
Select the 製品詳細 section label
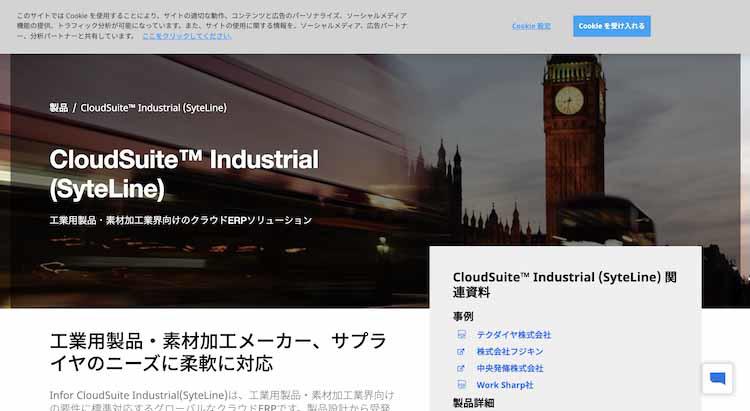coord(474,403)
